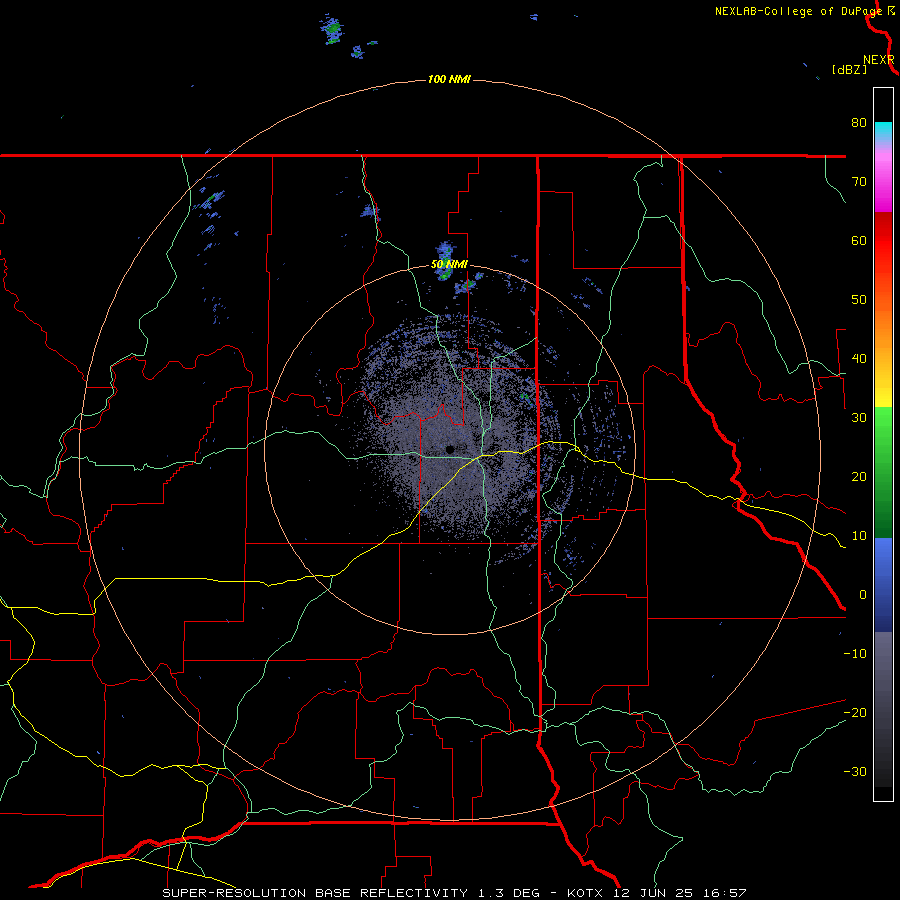Click the KOTX station identifier in the caption
The image size is (900, 900).
[x=585, y=893]
